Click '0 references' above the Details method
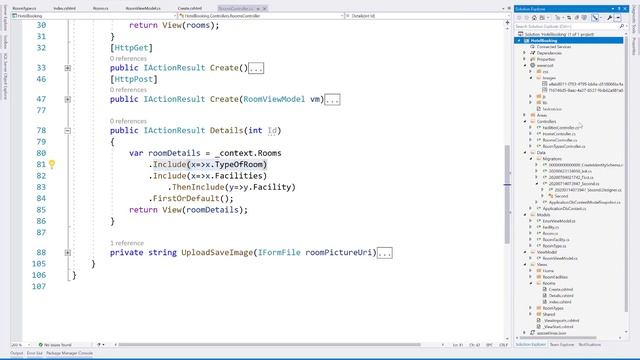 point(128,121)
